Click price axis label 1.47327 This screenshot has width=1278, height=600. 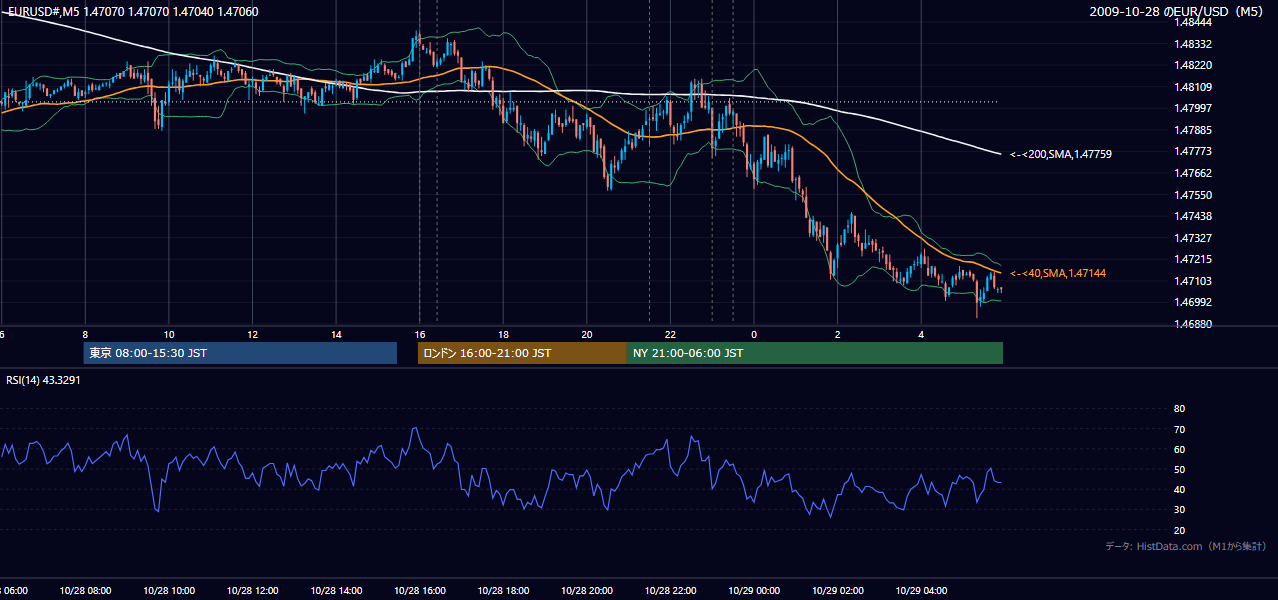click(x=1194, y=238)
